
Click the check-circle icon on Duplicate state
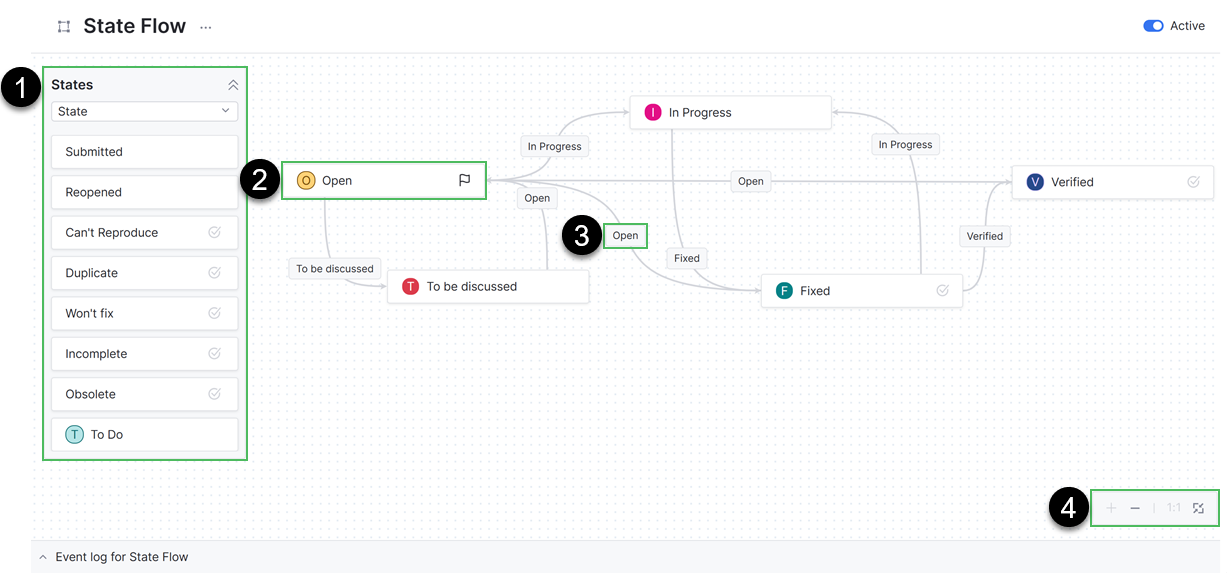(x=214, y=273)
